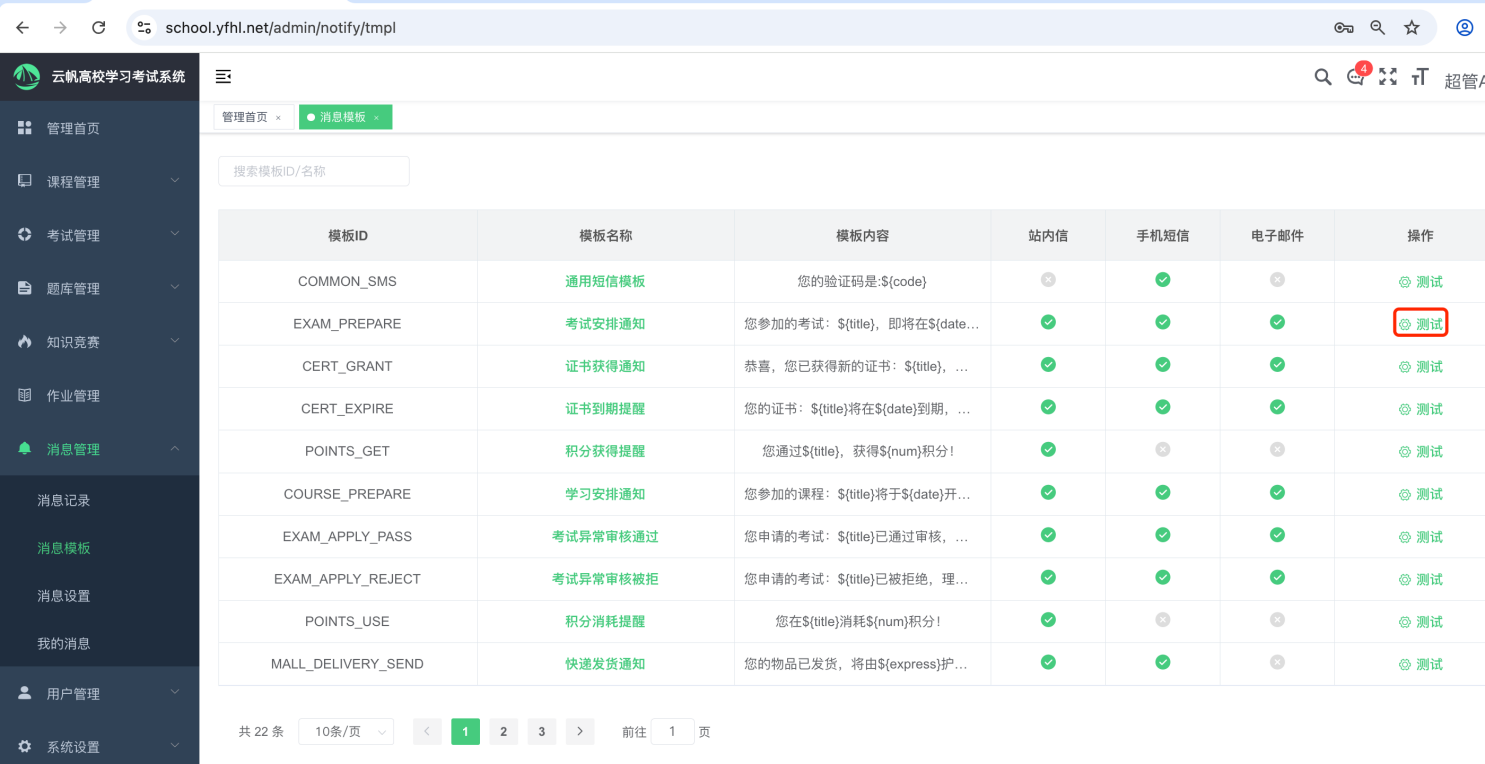Go to 消息设置 submenu

click(x=99, y=596)
